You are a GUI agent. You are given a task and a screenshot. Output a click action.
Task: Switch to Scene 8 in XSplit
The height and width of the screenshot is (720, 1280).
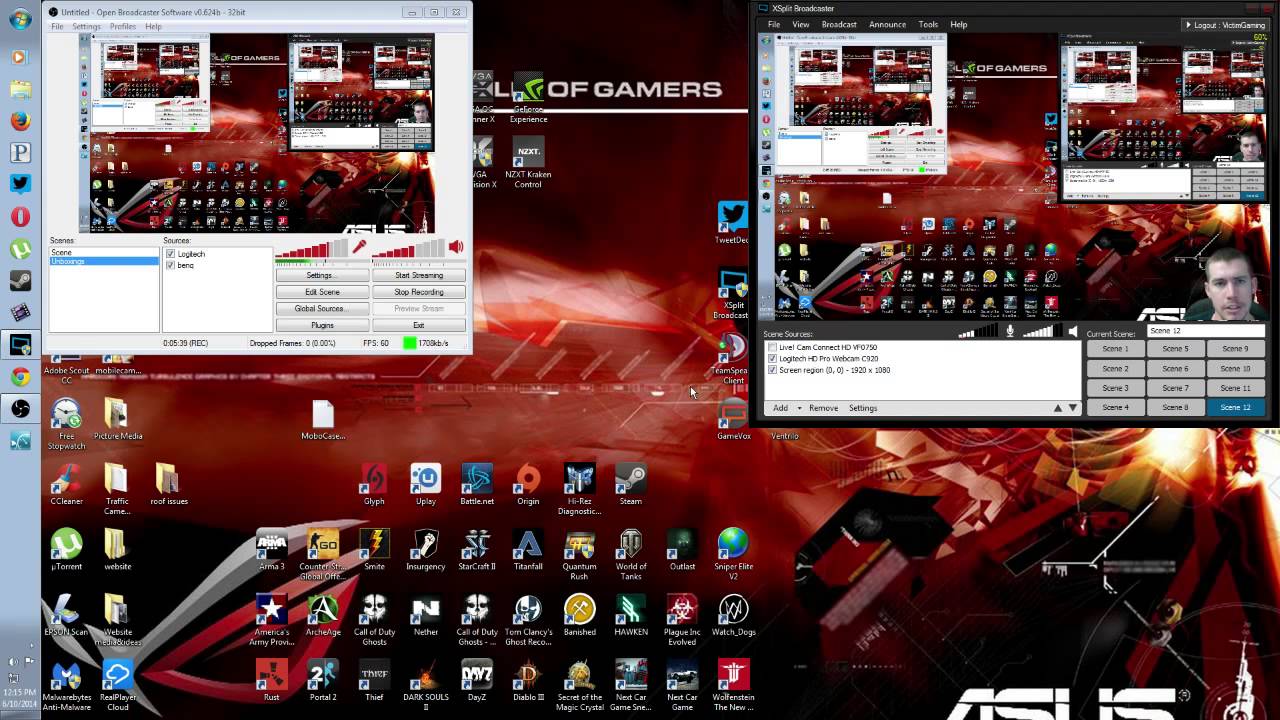tap(1175, 407)
